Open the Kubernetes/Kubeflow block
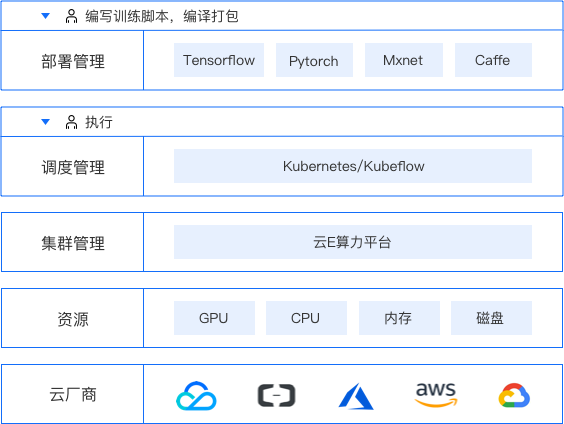564x424 pixels. coord(353,166)
